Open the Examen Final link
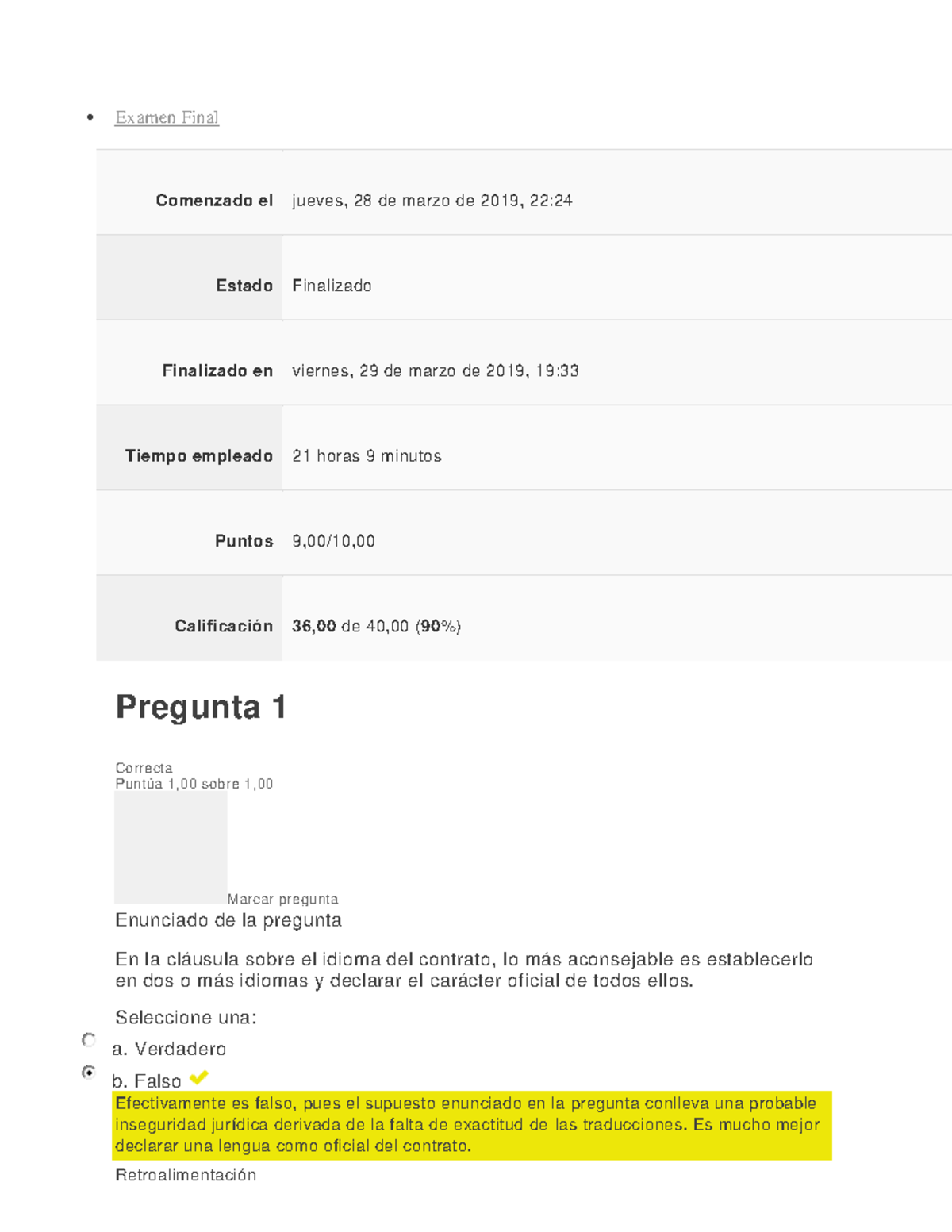 166,117
